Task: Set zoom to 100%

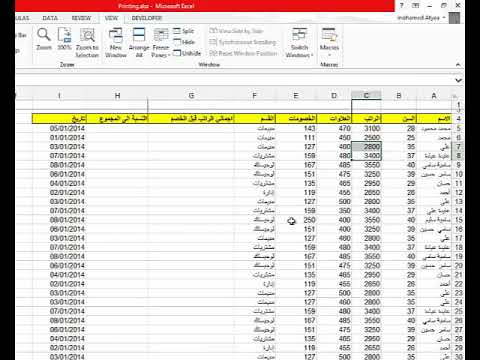Action: (64, 39)
